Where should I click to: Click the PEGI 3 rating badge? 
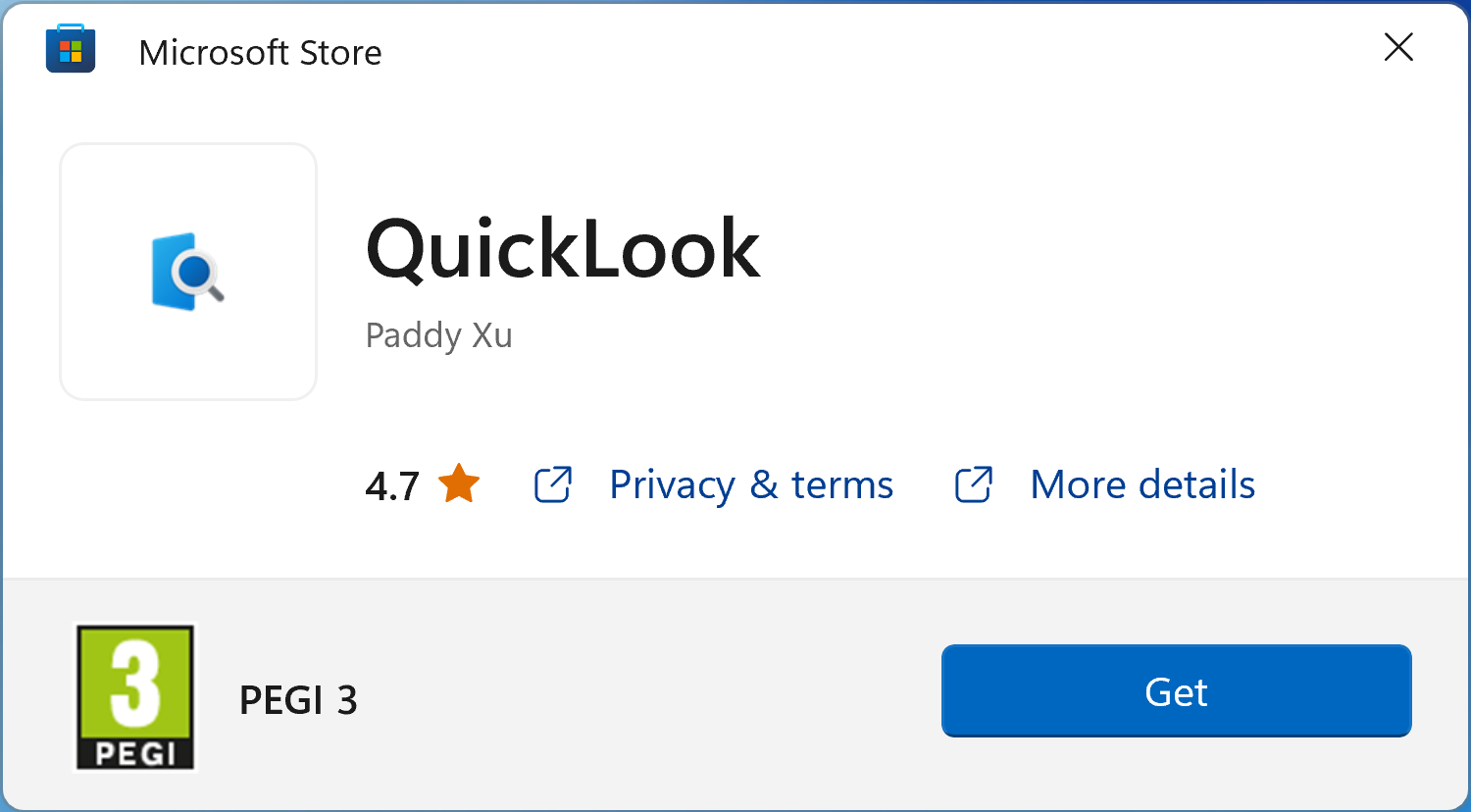pos(134,697)
